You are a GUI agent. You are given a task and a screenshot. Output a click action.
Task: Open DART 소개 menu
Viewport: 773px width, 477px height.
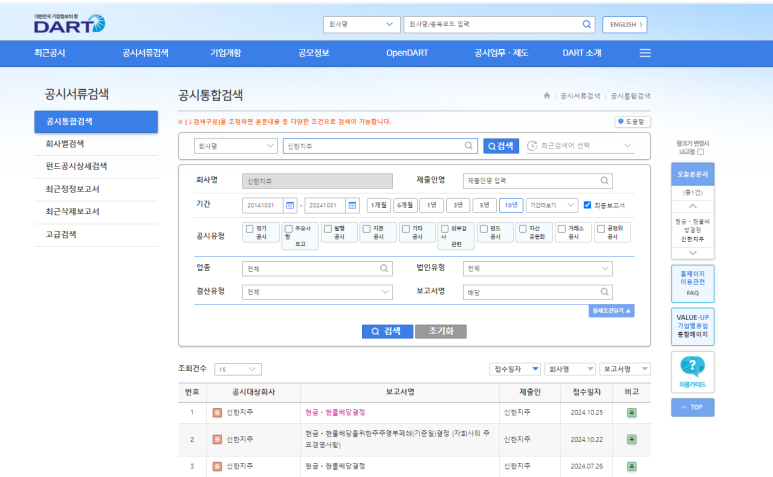pyautogui.click(x=582, y=53)
